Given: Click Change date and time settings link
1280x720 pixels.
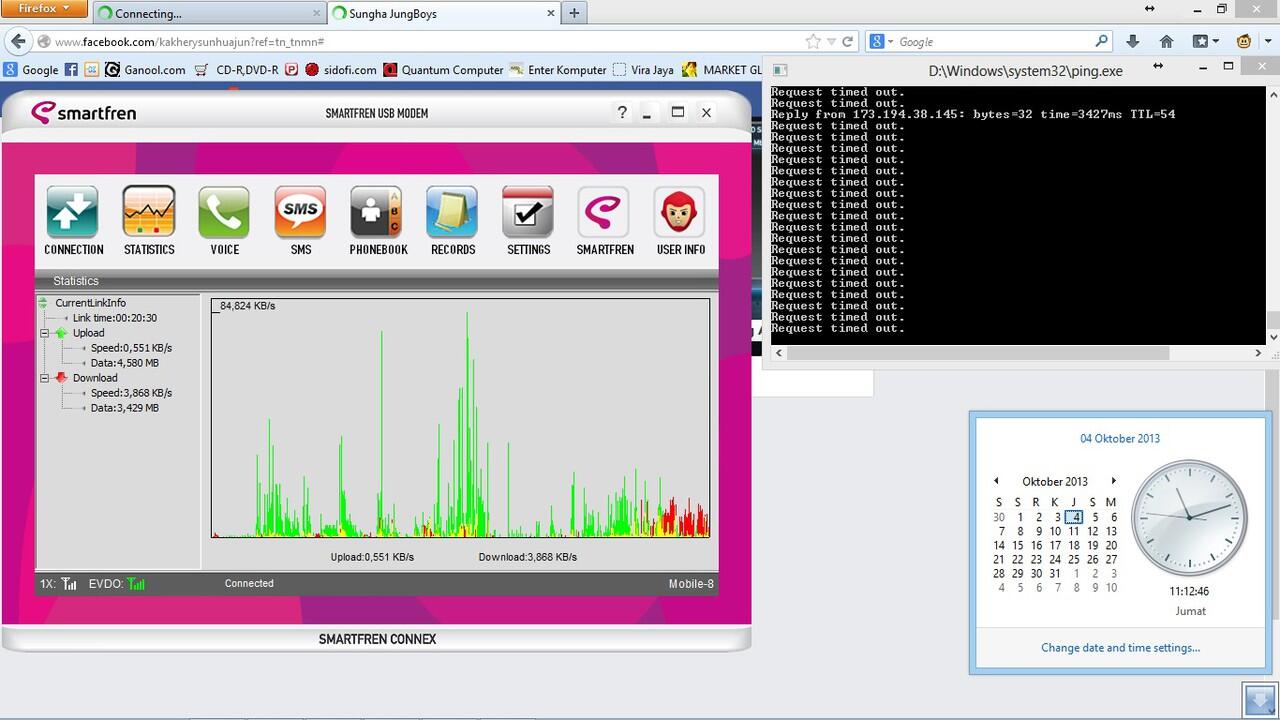Looking at the screenshot, I should 1120,648.
